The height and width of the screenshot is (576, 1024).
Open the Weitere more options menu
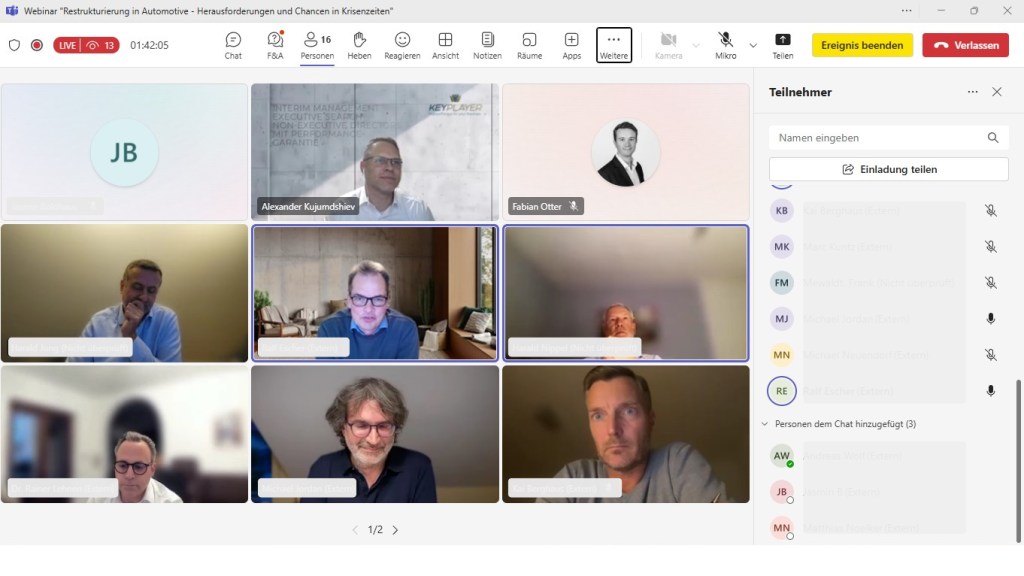614,45
